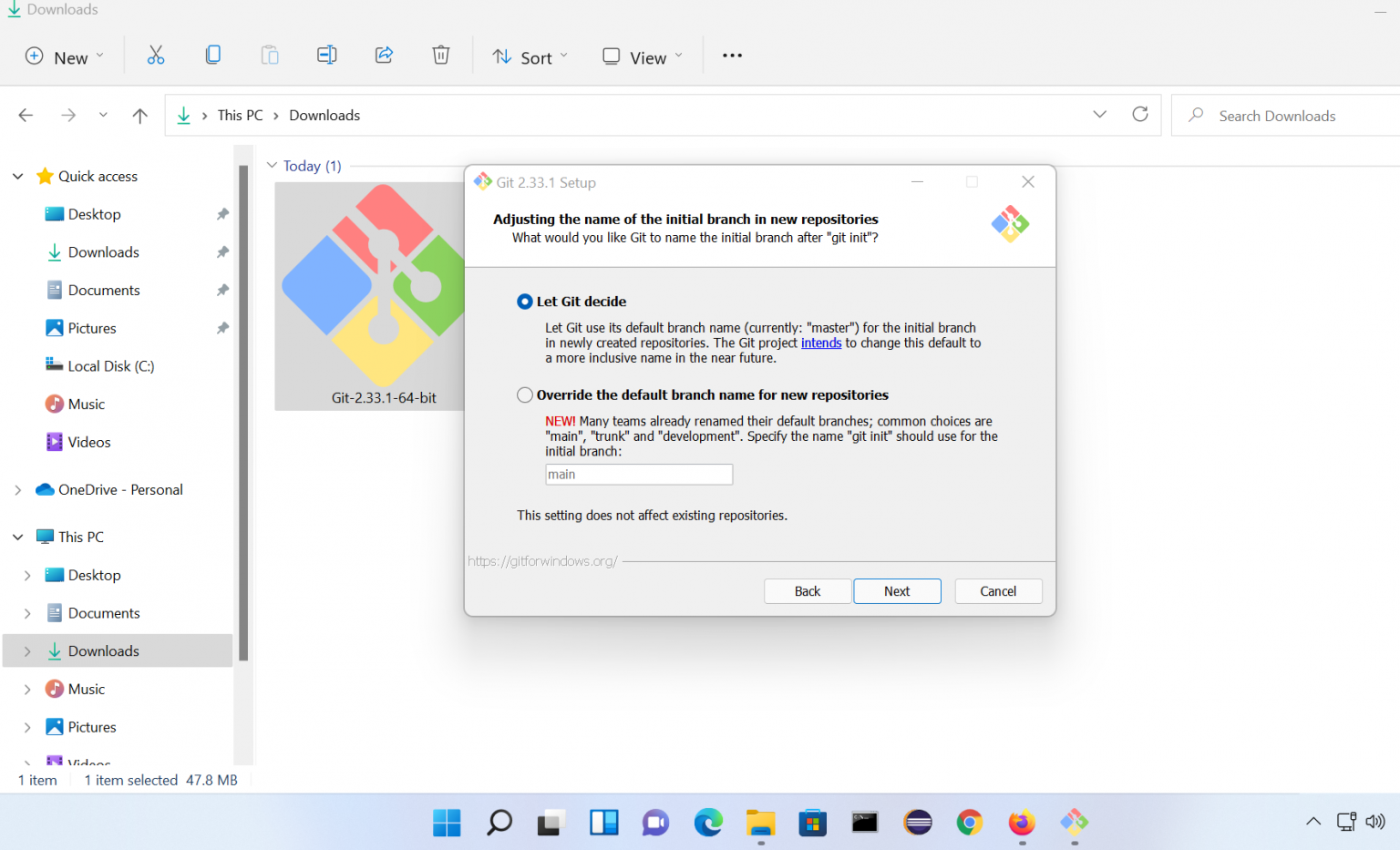1400x850 pixels.
Task: Open the New menu
Action: coord(62,56)
